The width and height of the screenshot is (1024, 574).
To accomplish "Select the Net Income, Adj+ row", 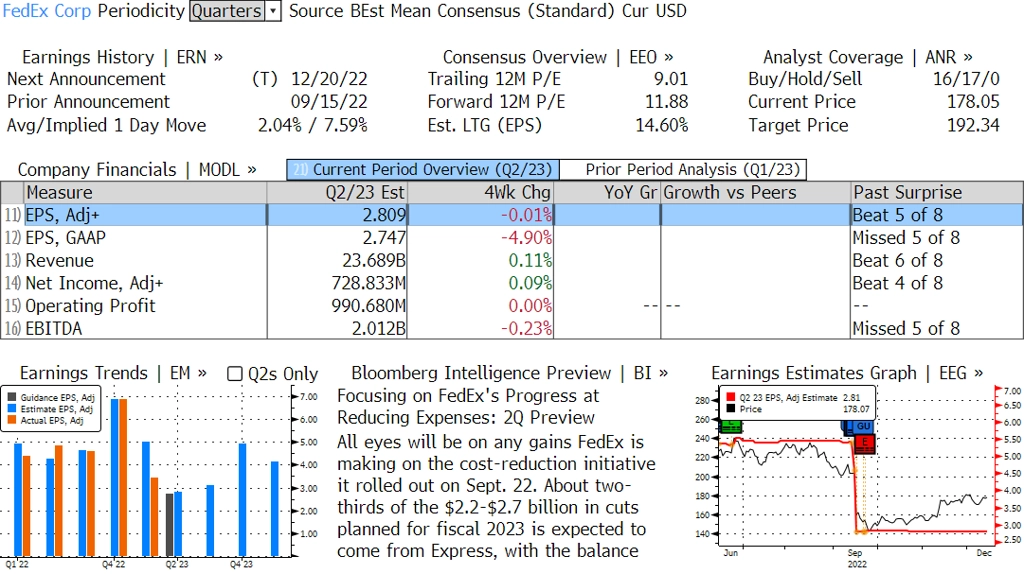I will [512, 283].
